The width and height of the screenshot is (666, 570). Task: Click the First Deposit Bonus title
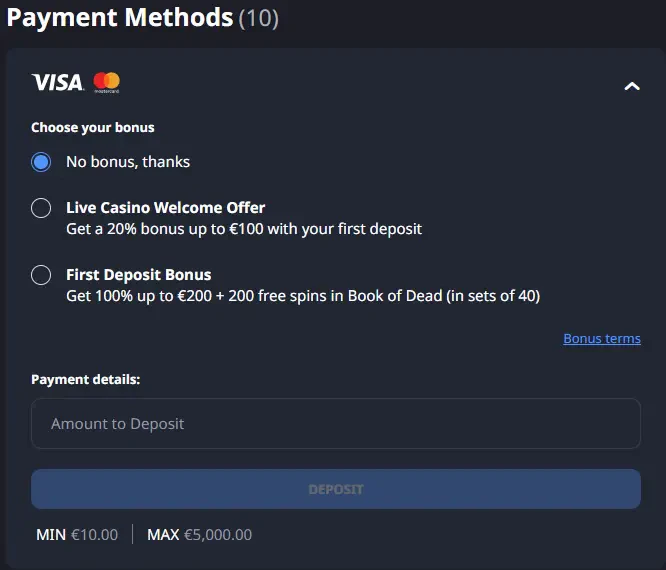[138, 275]
